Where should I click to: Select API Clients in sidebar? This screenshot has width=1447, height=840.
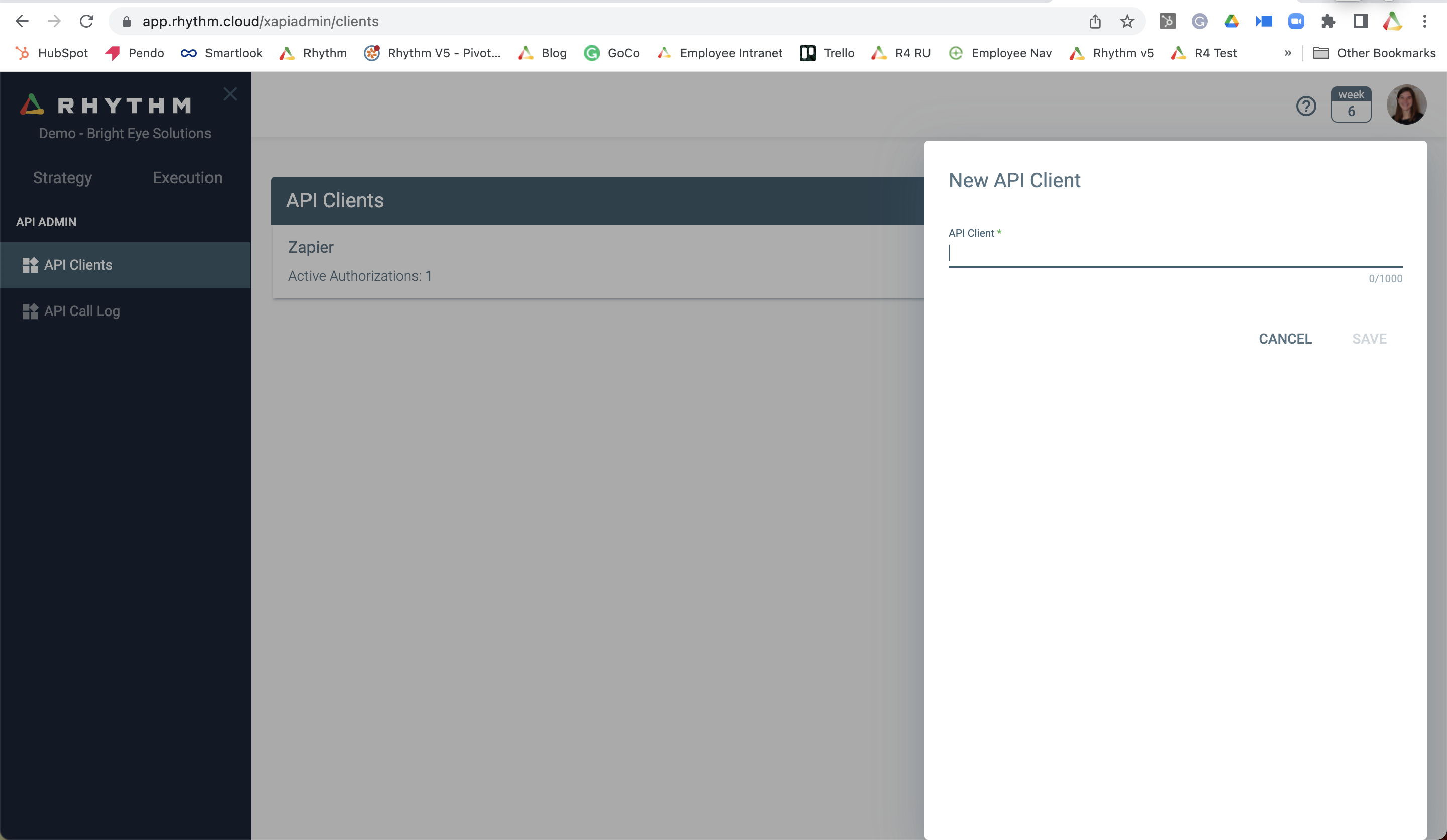125,265
